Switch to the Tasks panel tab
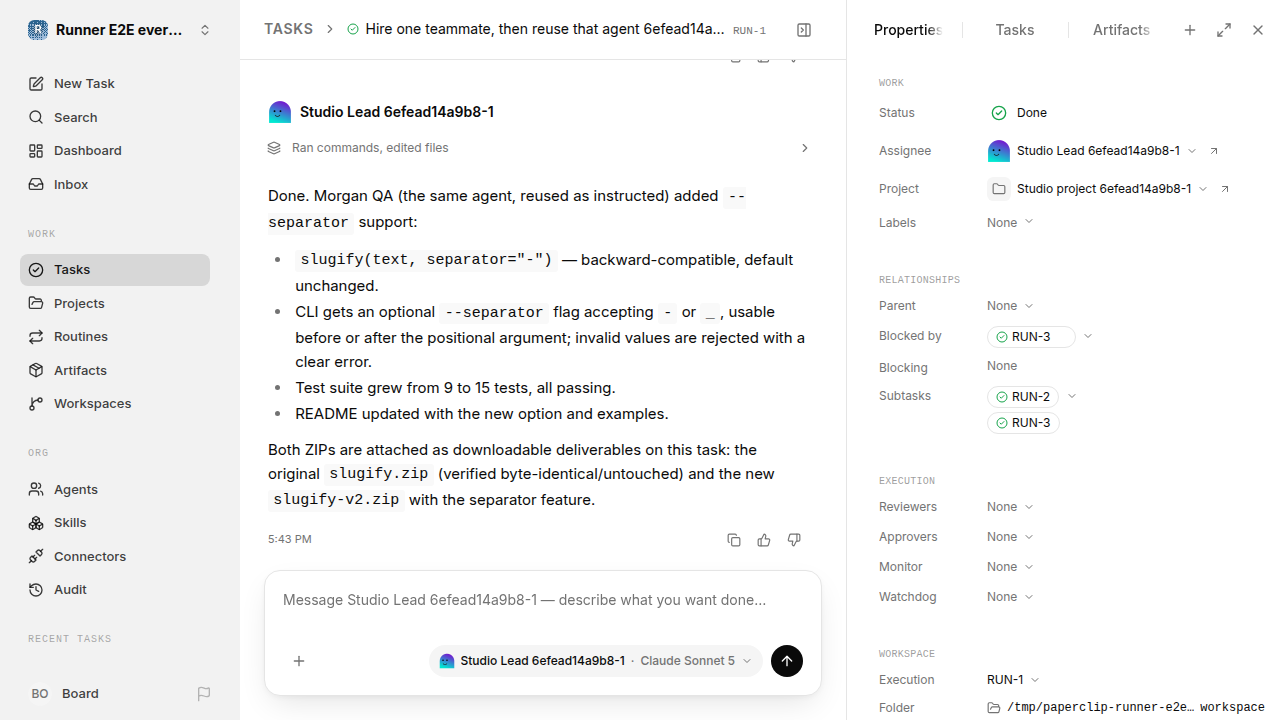The image size is (1280, 720). pos(1015,30)
